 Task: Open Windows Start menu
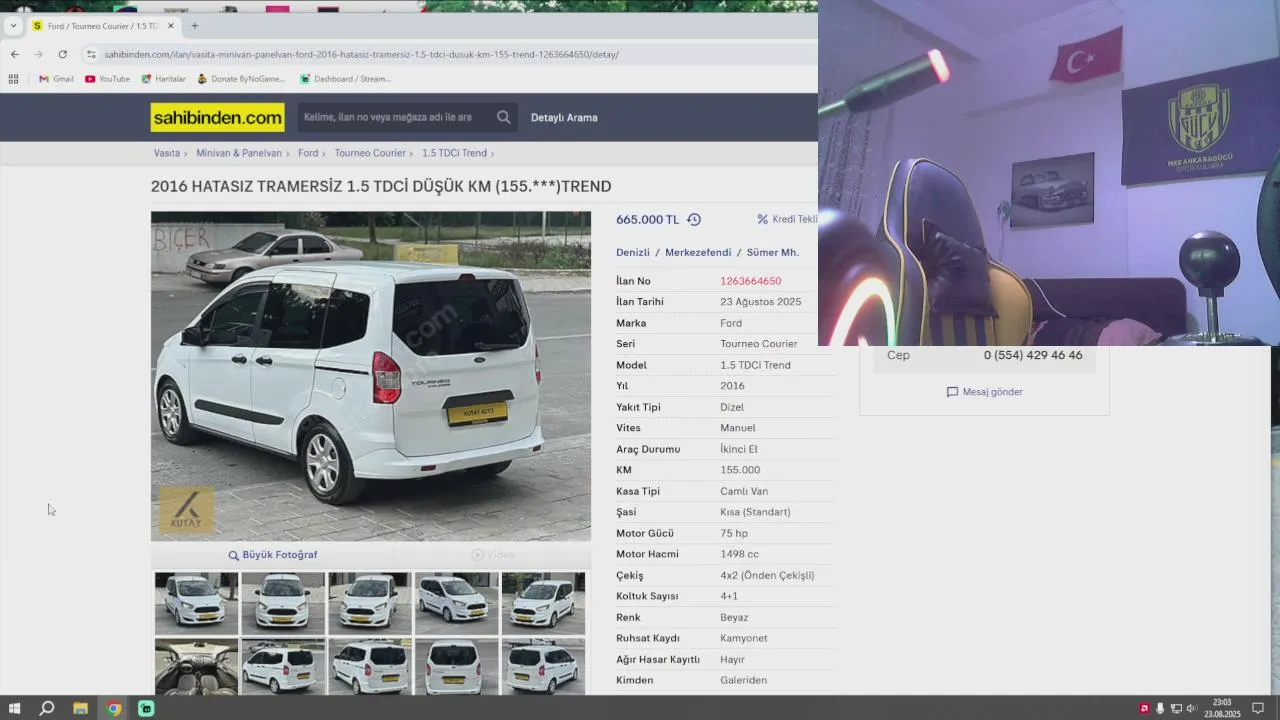14,708
